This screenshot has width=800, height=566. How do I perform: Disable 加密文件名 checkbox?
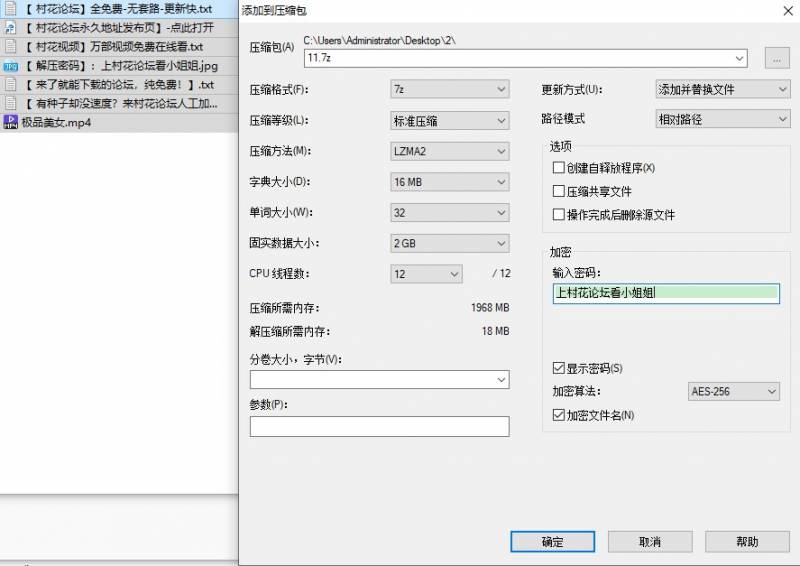(x=559, y=414)
